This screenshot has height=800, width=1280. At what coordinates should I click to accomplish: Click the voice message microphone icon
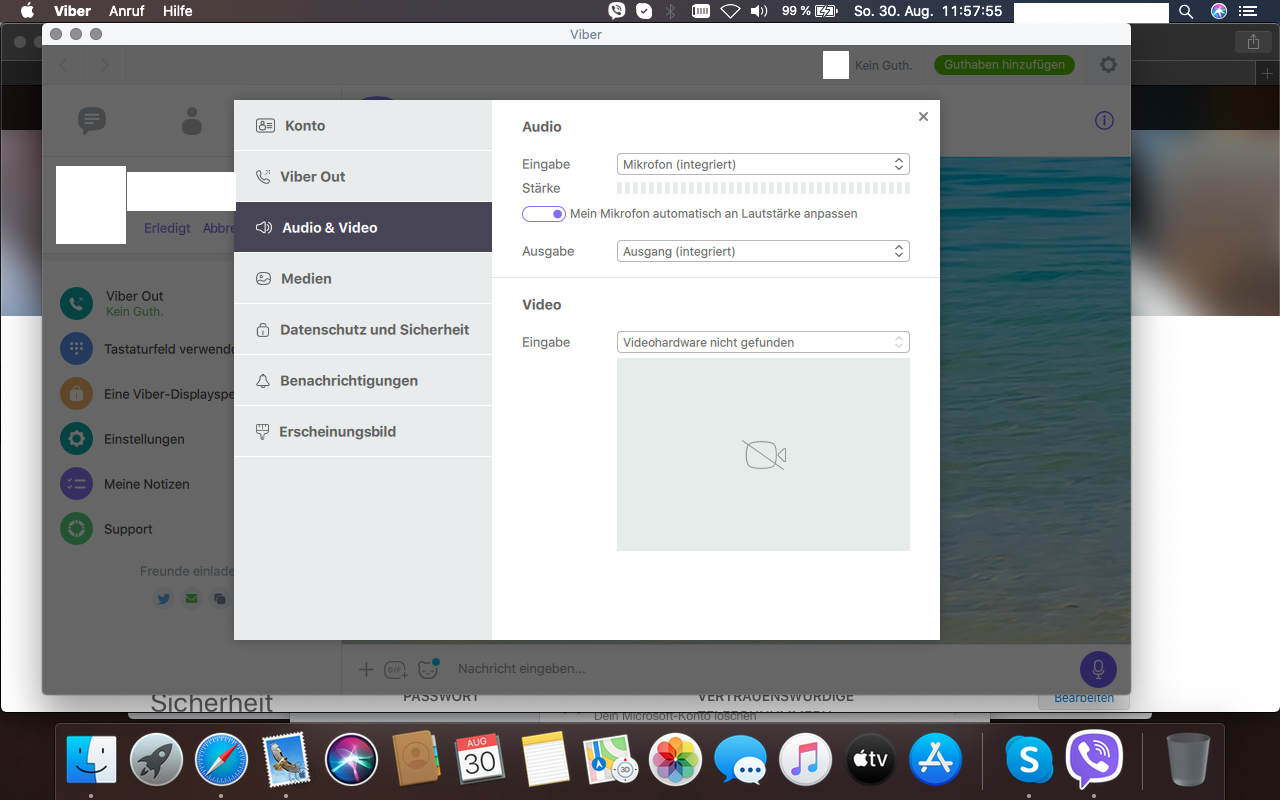[x=1098, y=669]
